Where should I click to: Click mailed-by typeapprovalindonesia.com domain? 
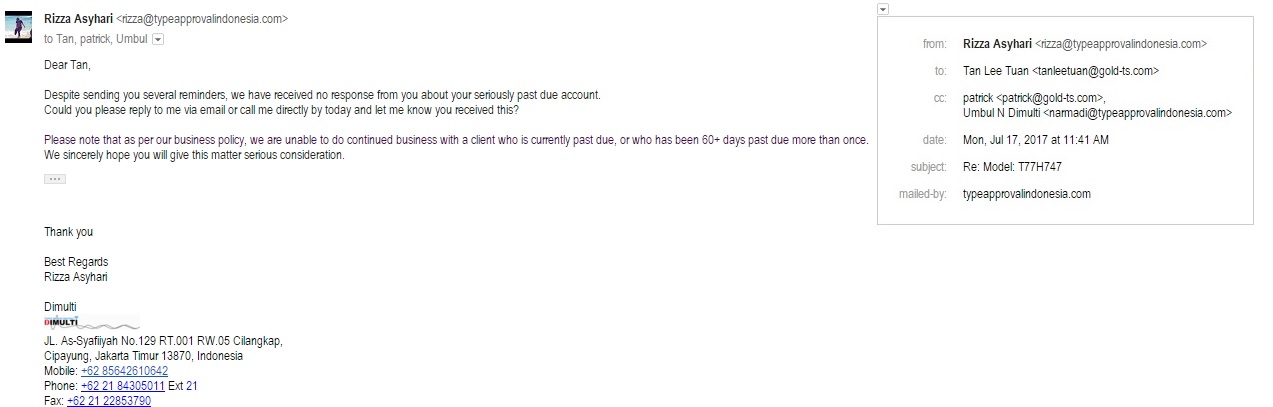pos(1026,194)
